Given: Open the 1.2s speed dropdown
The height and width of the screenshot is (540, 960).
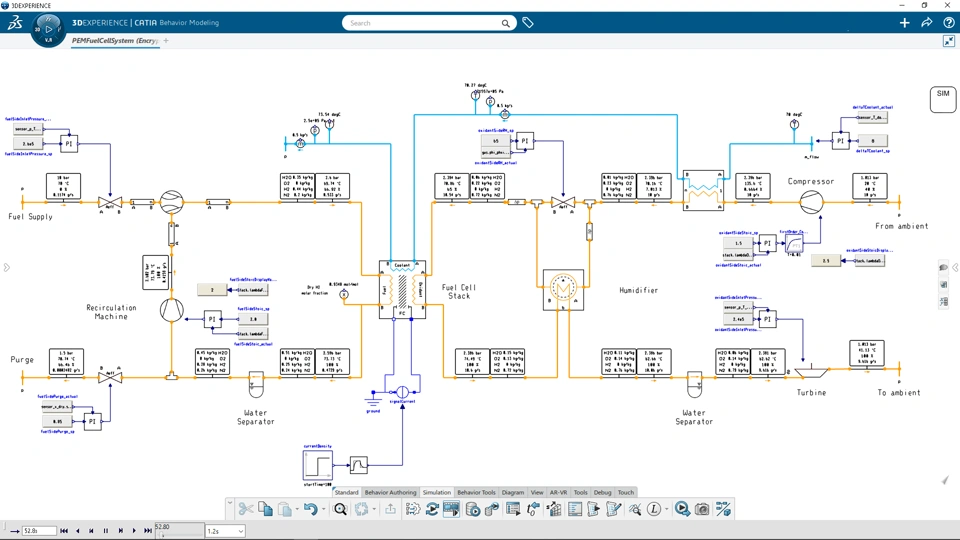Looking at the screenshot, I should pyautogui.click(x=225, y=531).
